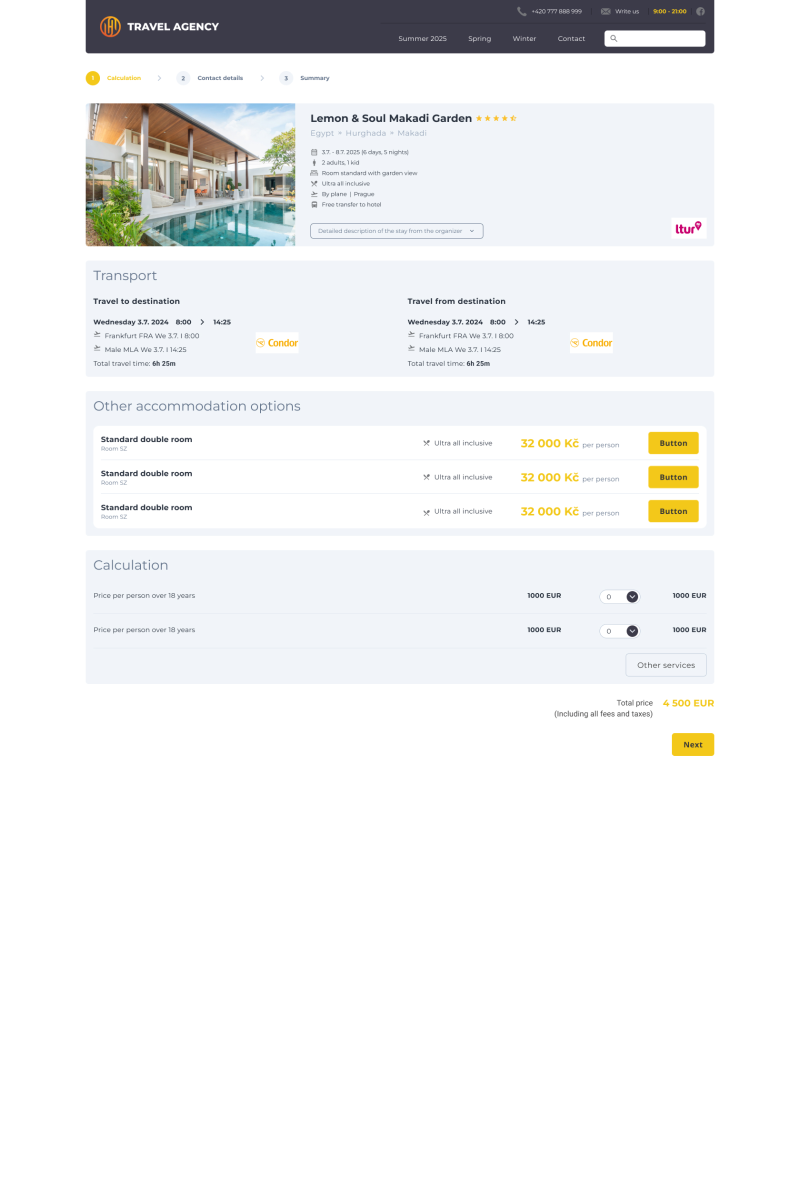Click the Condor logo under Travel from destination
The width and height of the screenshot is (800, 1178).
coord(591,343)
